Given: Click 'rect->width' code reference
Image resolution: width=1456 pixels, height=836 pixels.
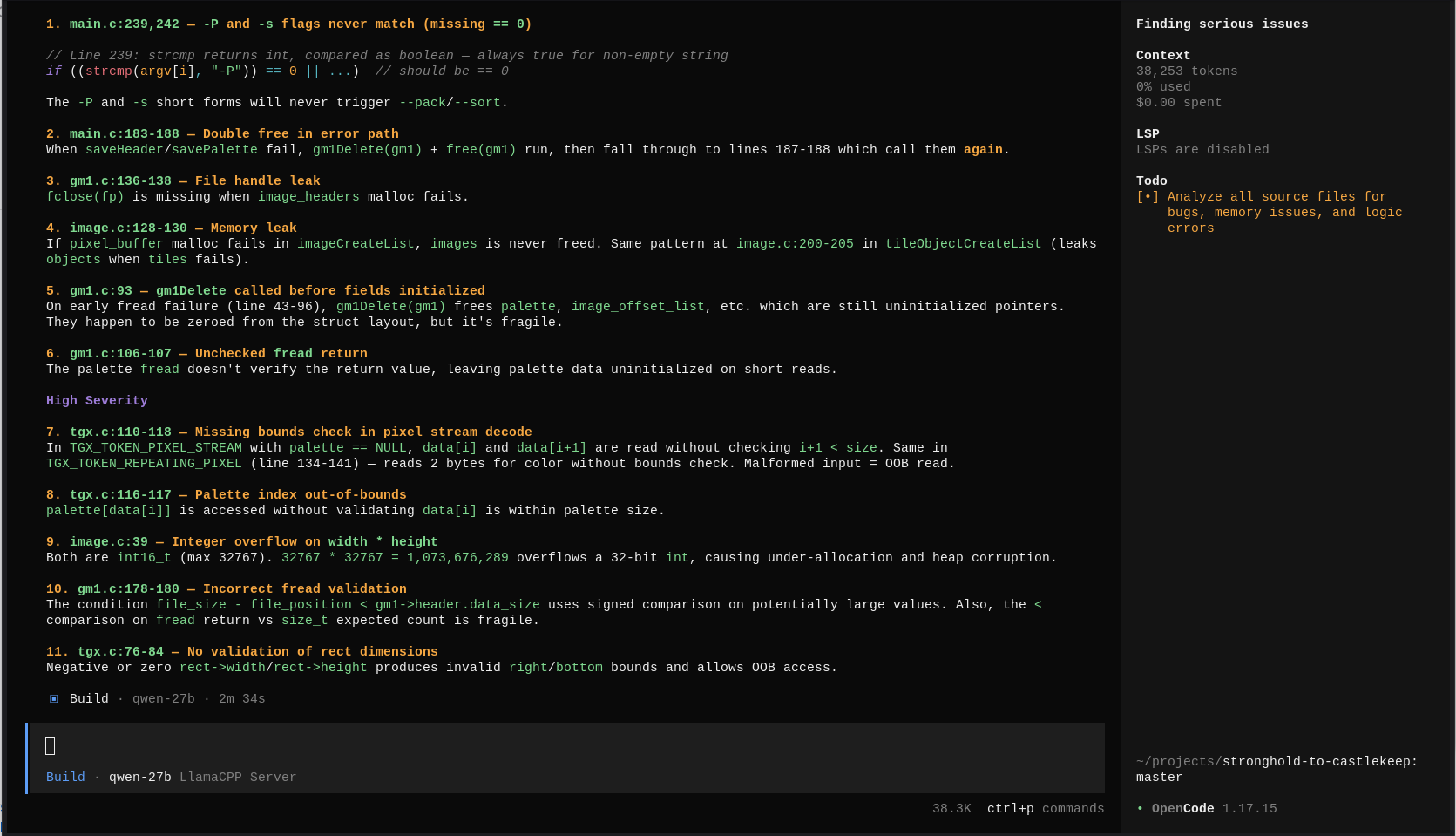Looking at the screenshot, I should tap(222, 668).
